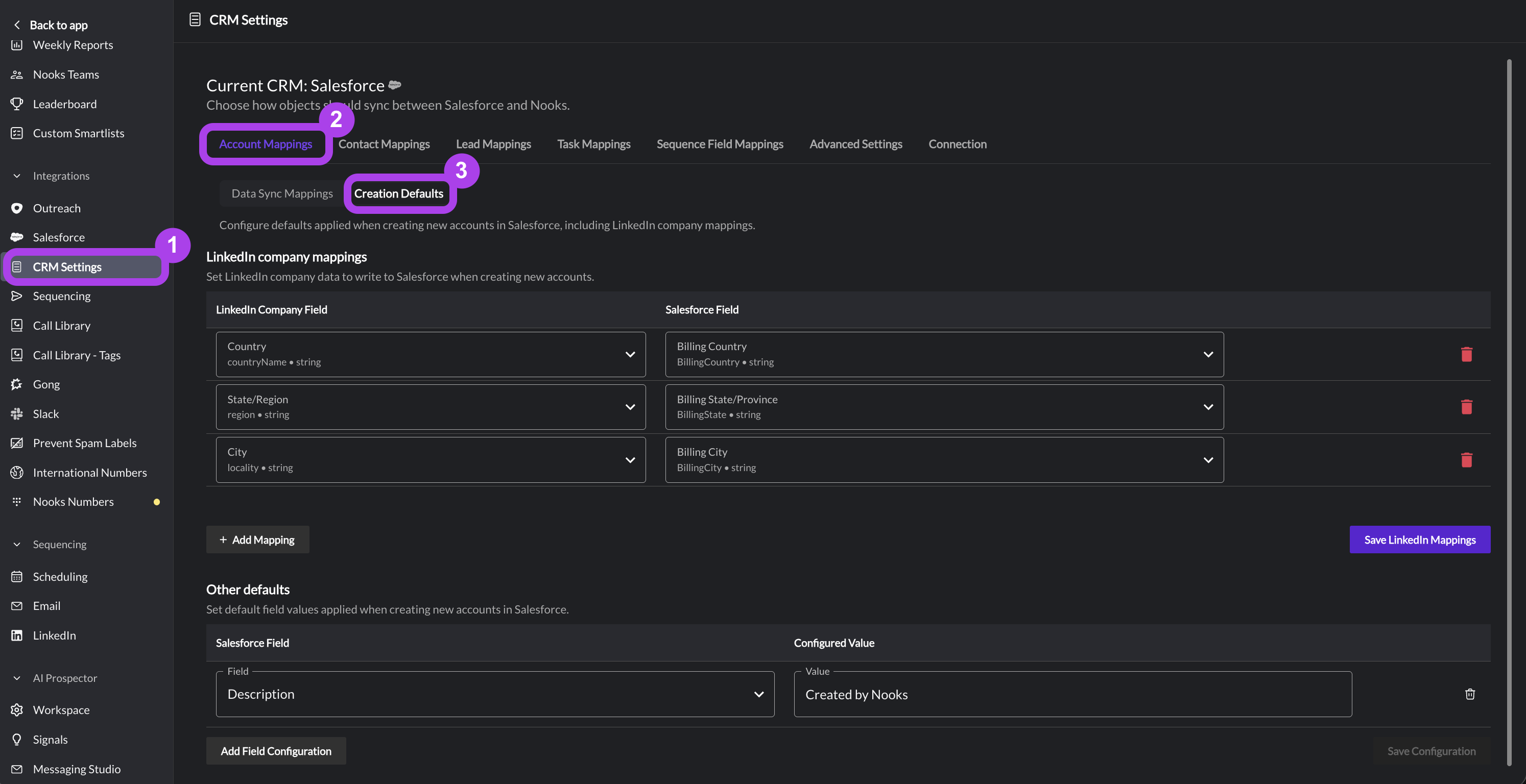Delete the City to Billing City mapping

point(1466,459)
